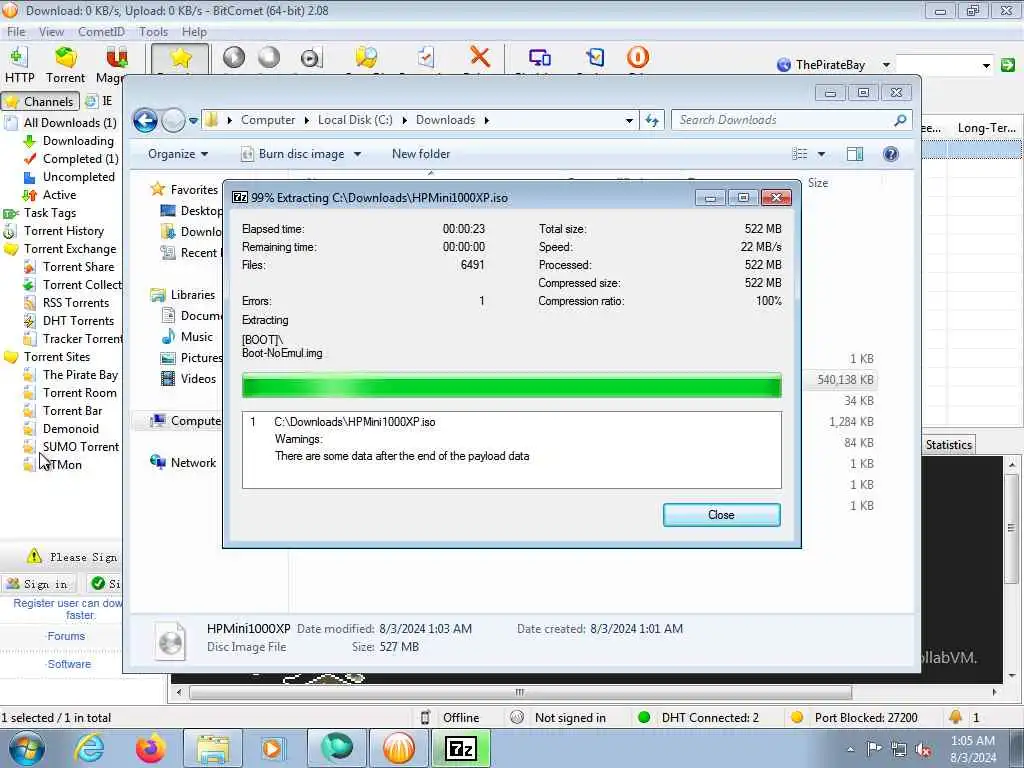1024x768 pixels.
Task: Click the Windows Start orb
Action: point(26,748)
